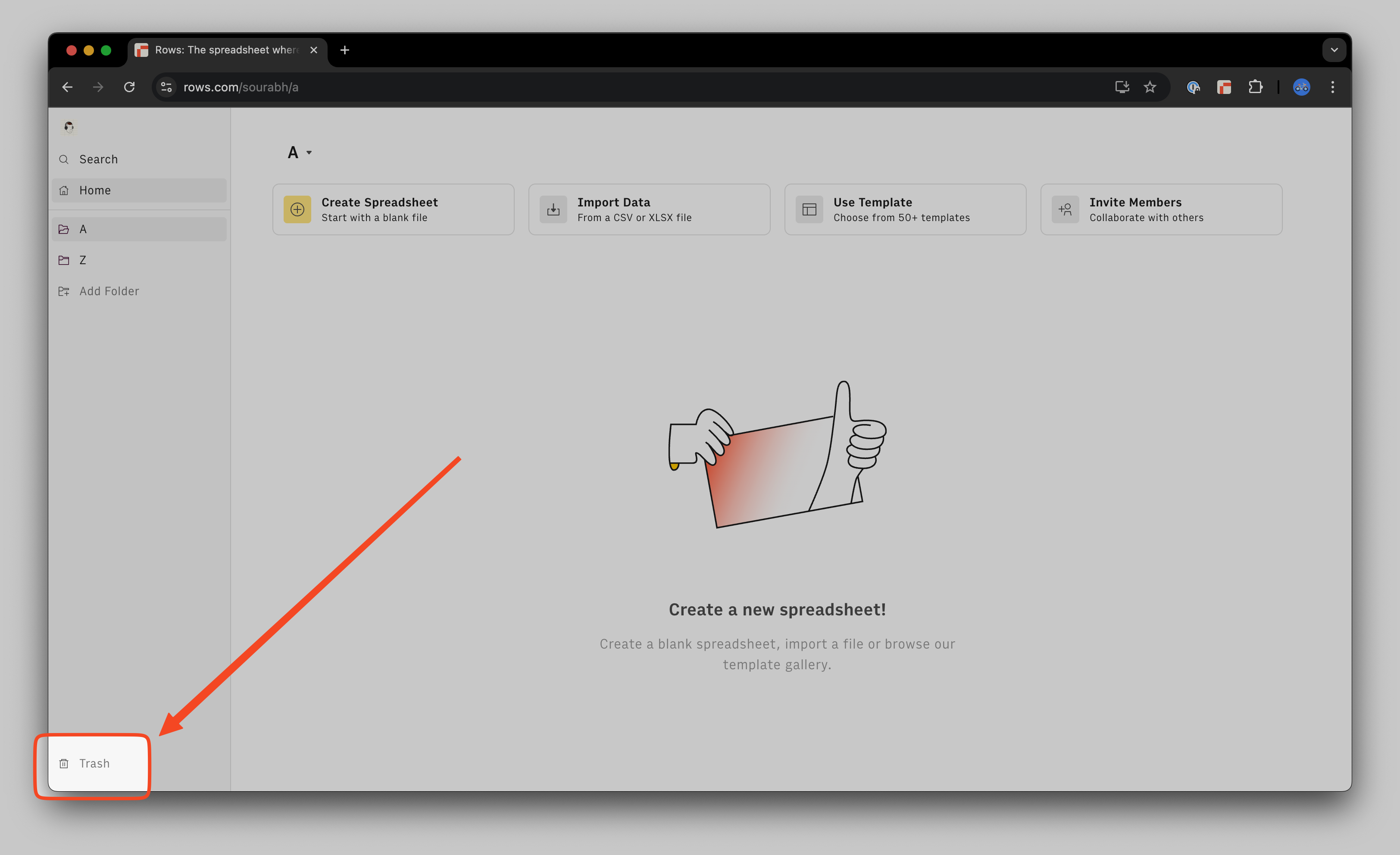The image size is (1400, 855).
Task: Click the Import Data download icon
Action: coord(553,209)
